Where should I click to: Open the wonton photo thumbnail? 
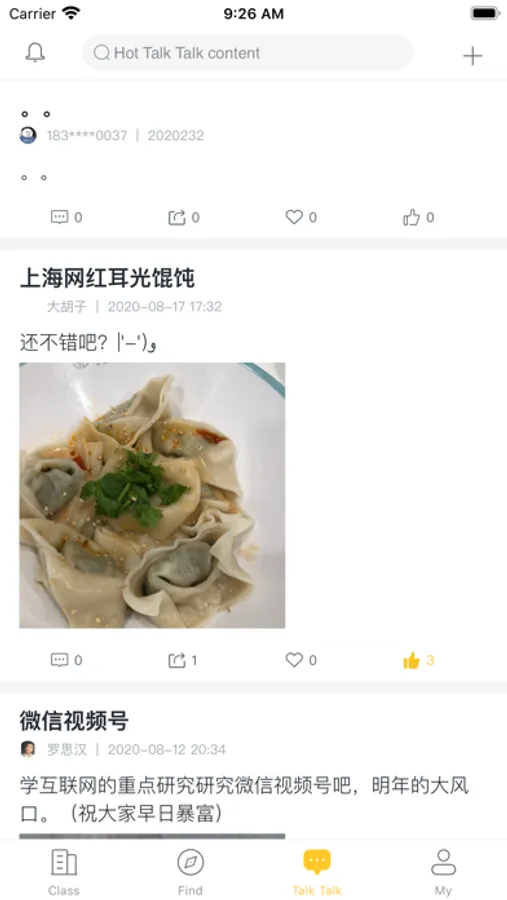152,495
